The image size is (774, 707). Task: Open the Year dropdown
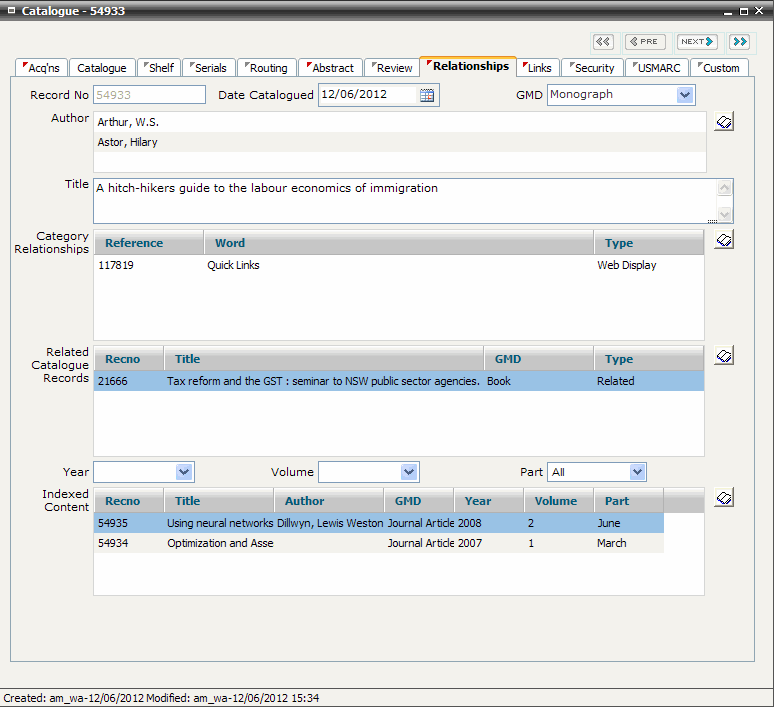pyautogui.click(x=183, y=472)
